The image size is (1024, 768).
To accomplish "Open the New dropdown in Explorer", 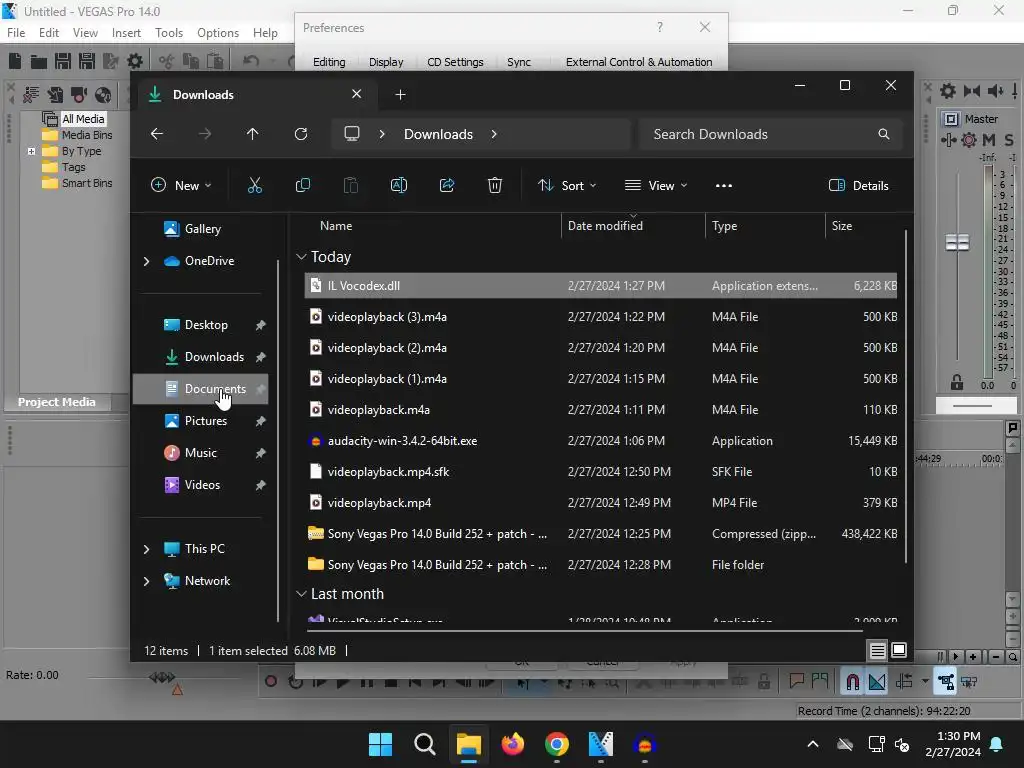I will (x=181, y=185).
